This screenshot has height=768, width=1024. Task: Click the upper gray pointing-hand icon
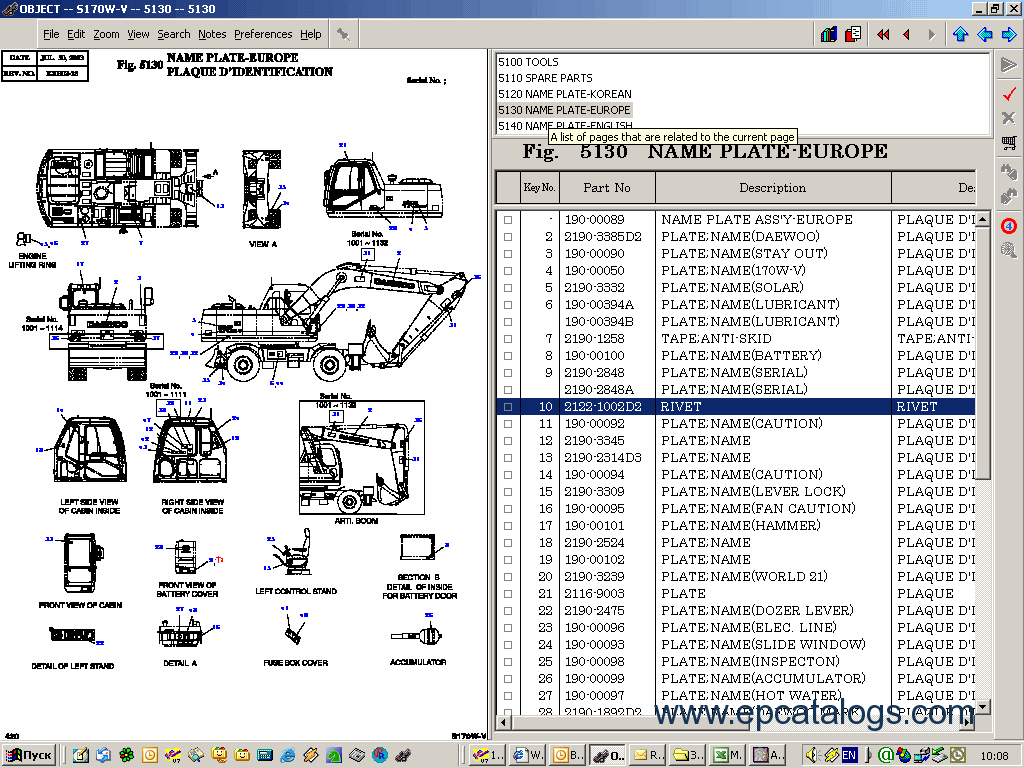click(x=1009, y=171)
